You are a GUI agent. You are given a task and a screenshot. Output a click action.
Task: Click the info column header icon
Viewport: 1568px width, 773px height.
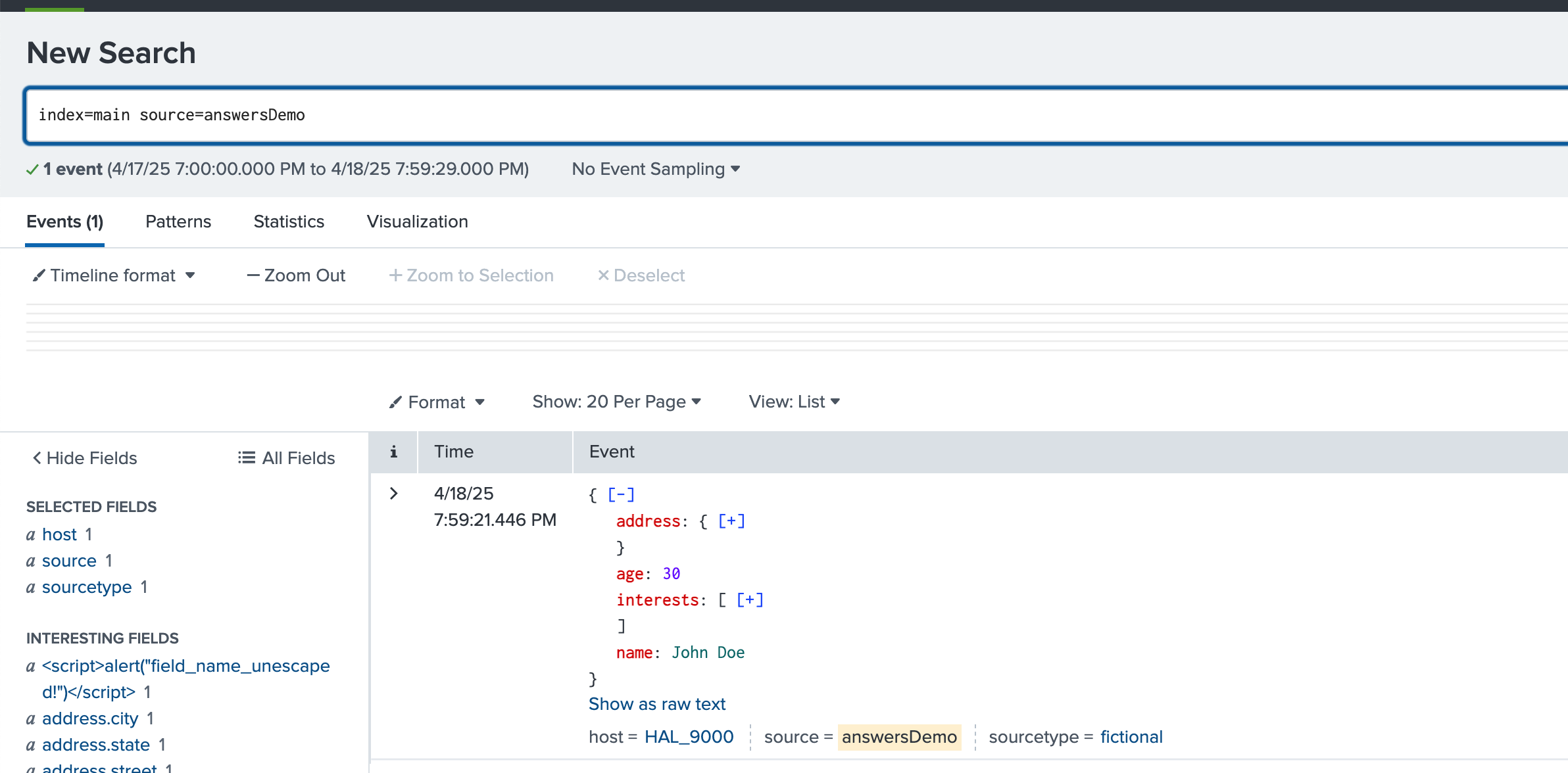[x=393, y=452]
